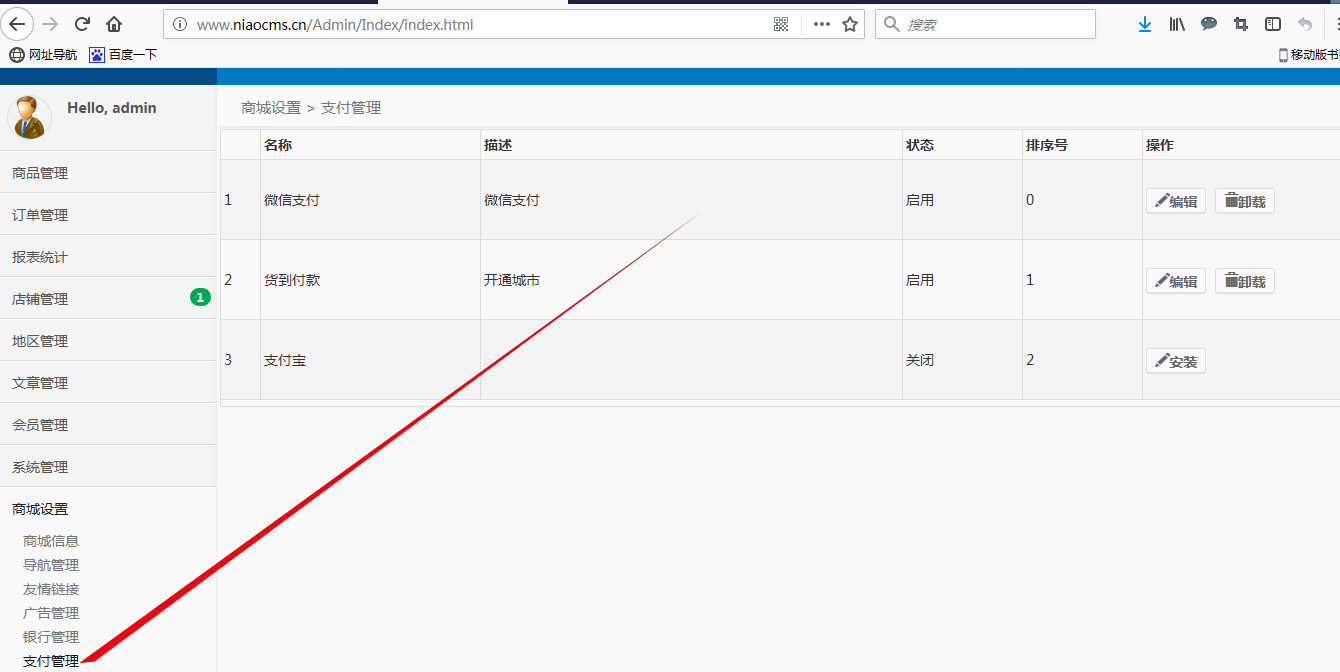This screenshot has height=672, width=1340.
Task: Open the QR code icon in address bar
Action: click(781, 24)
